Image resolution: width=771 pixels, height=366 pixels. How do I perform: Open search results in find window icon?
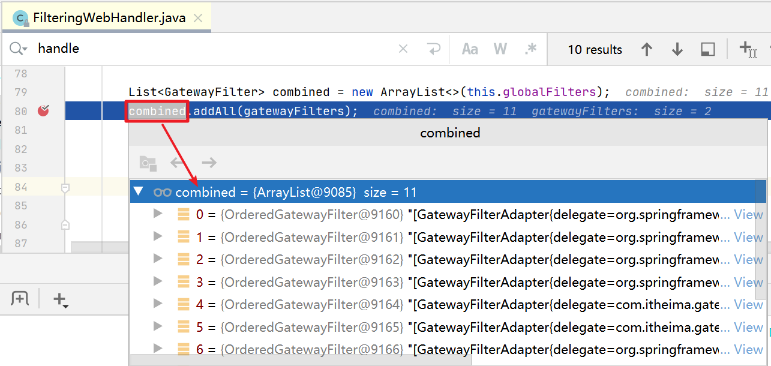(x=708, y=49)
